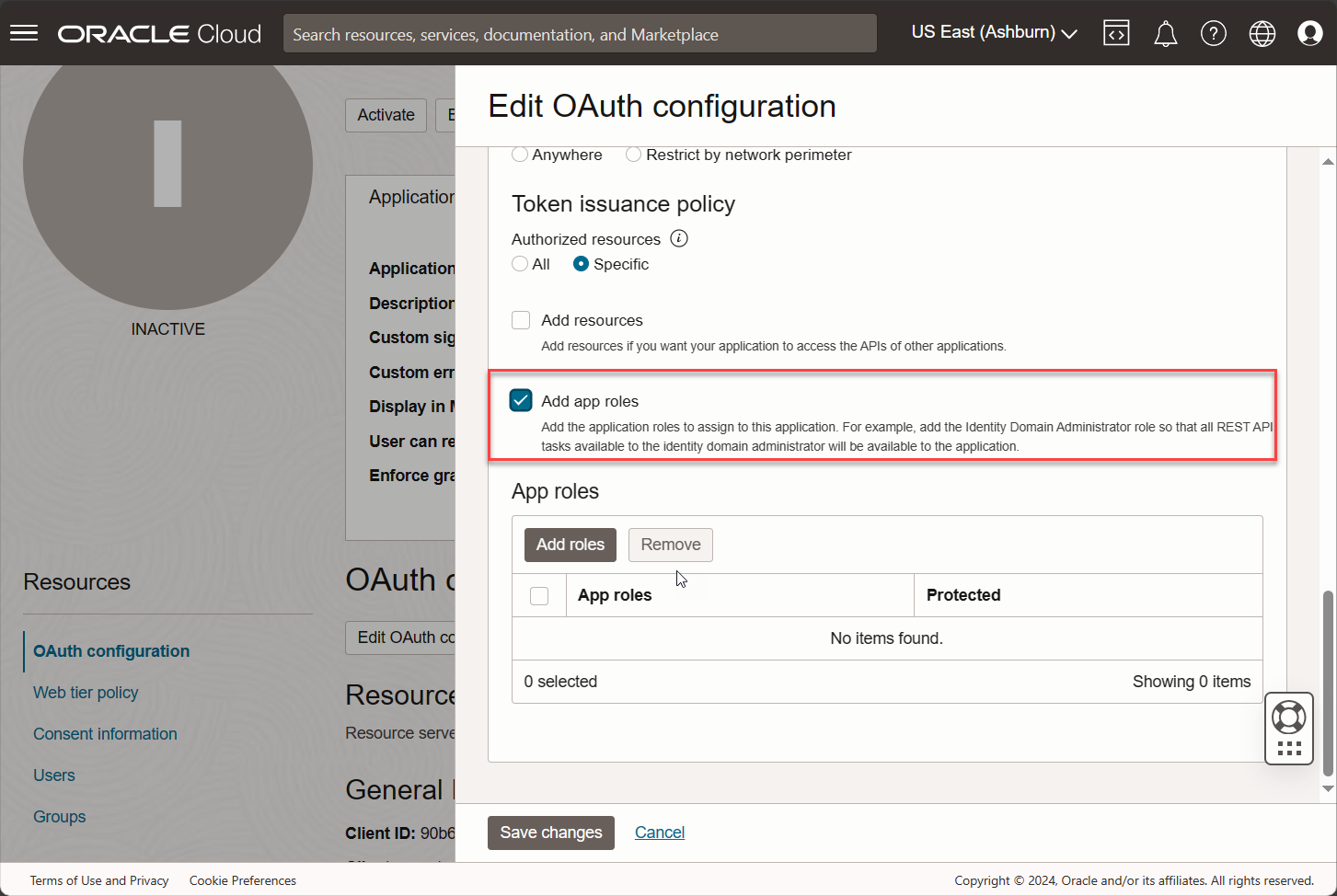This screenshot has height=896, width=1337.
Task: Uncheck the Add app roles checkbox
Action: click(x=521, y=400)
